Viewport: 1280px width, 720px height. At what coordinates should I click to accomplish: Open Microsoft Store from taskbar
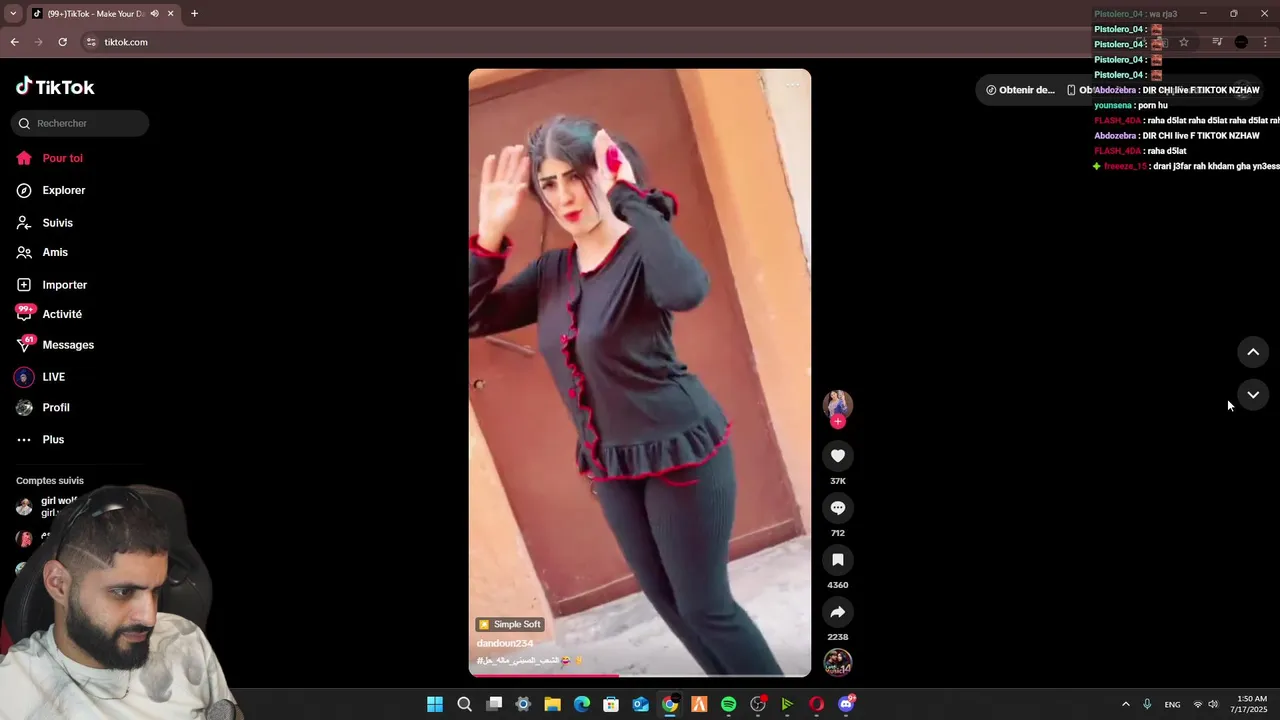coord(611,704)
